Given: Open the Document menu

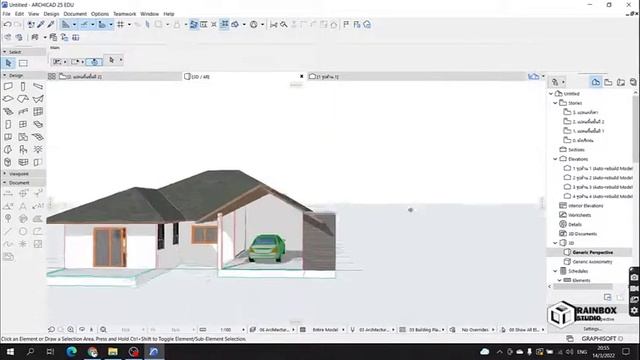Looking at the screenshot, I should (75, 14).
